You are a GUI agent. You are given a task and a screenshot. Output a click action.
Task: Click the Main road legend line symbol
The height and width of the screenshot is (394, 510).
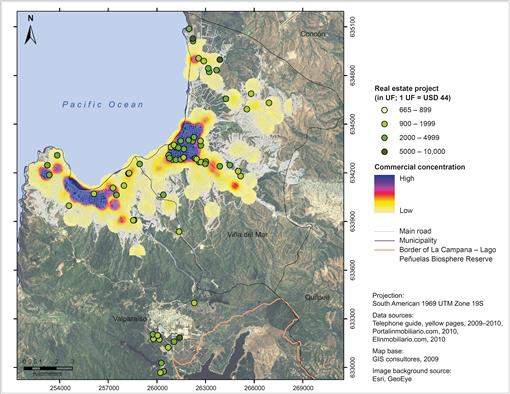384,231
